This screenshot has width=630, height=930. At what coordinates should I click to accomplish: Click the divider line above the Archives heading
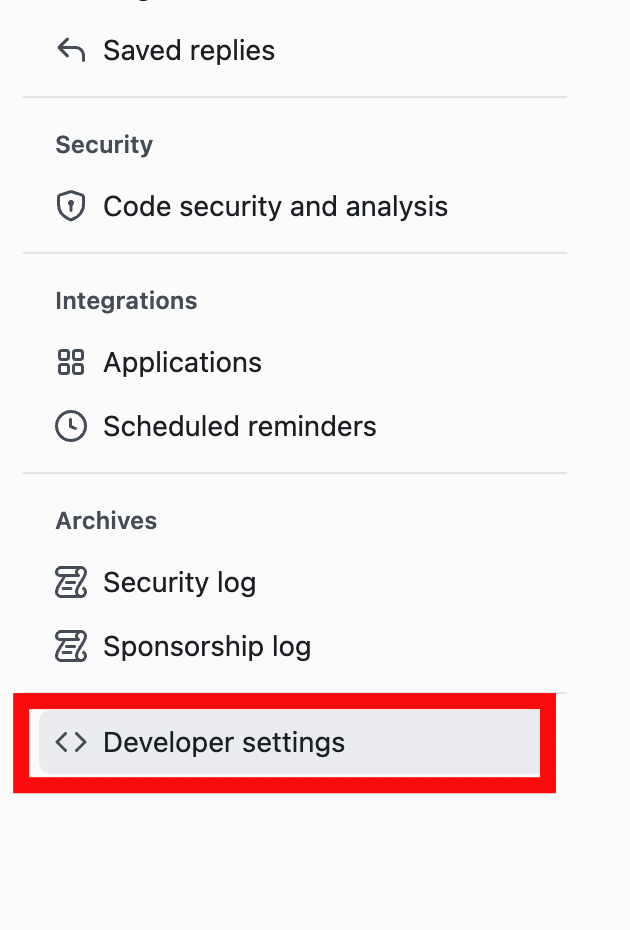pos(295,473)
